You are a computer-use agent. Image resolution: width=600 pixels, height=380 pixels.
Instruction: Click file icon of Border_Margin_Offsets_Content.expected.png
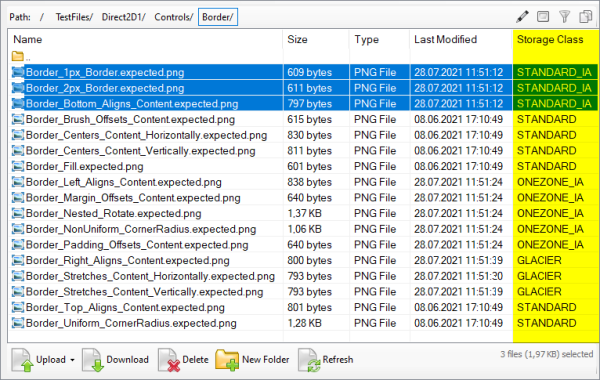pos(18,198)
